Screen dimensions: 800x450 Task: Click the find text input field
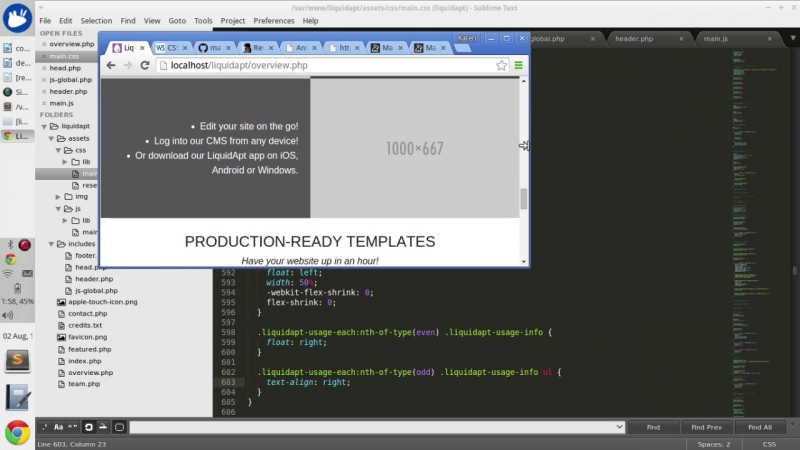[372, 427]
